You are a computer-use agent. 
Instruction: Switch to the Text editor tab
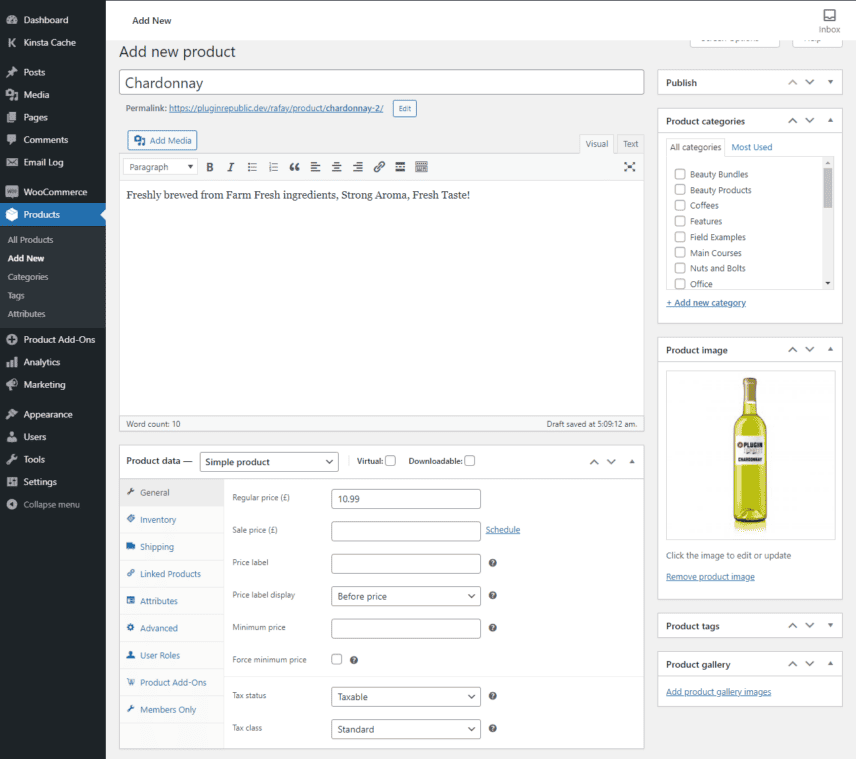click(x=630, y=143)
